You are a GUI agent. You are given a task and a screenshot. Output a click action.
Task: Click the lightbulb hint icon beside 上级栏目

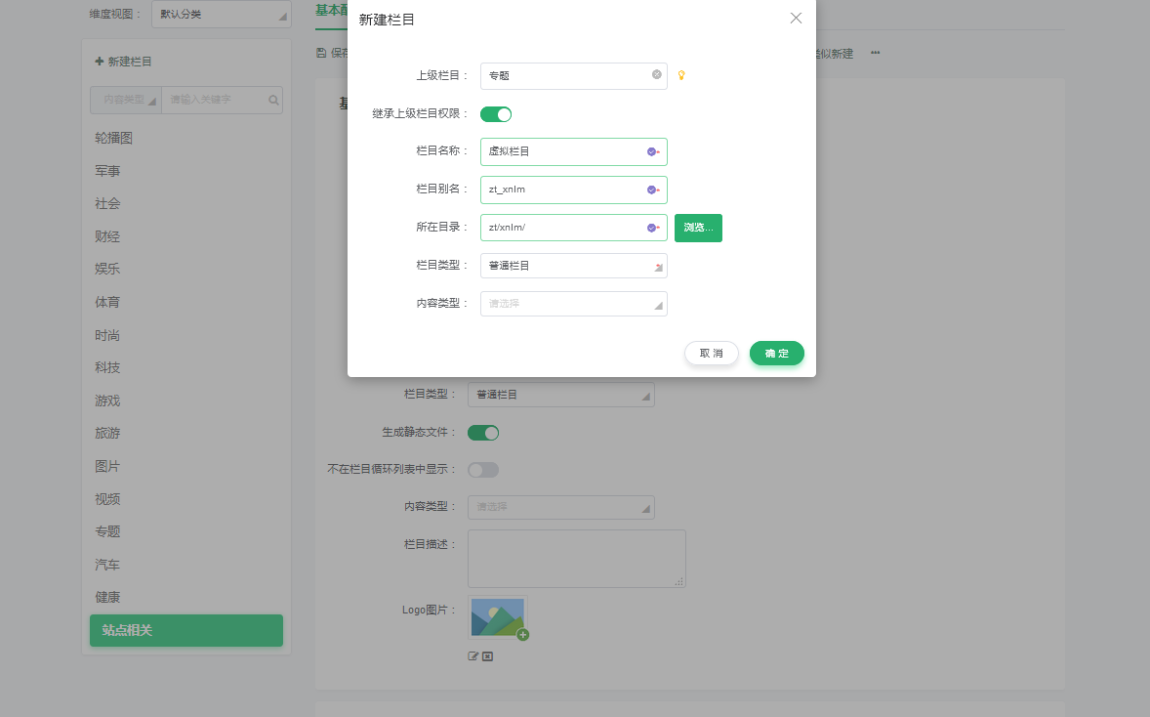pos(681,76)
